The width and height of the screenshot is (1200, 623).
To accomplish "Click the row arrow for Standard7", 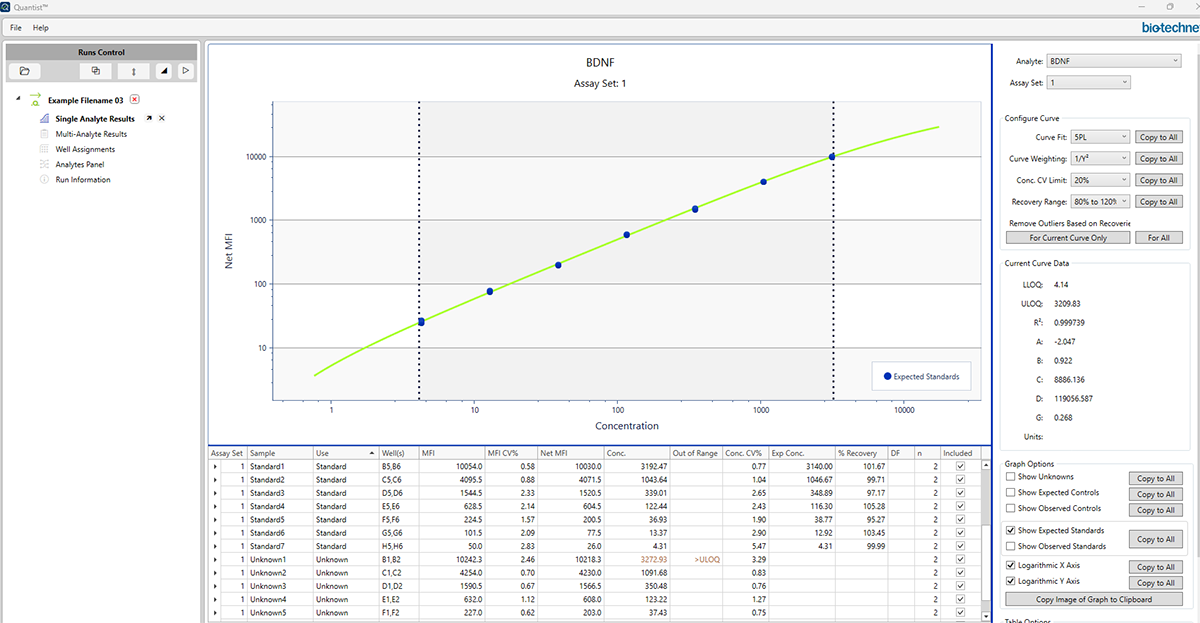I will click(x=215, y=546).
